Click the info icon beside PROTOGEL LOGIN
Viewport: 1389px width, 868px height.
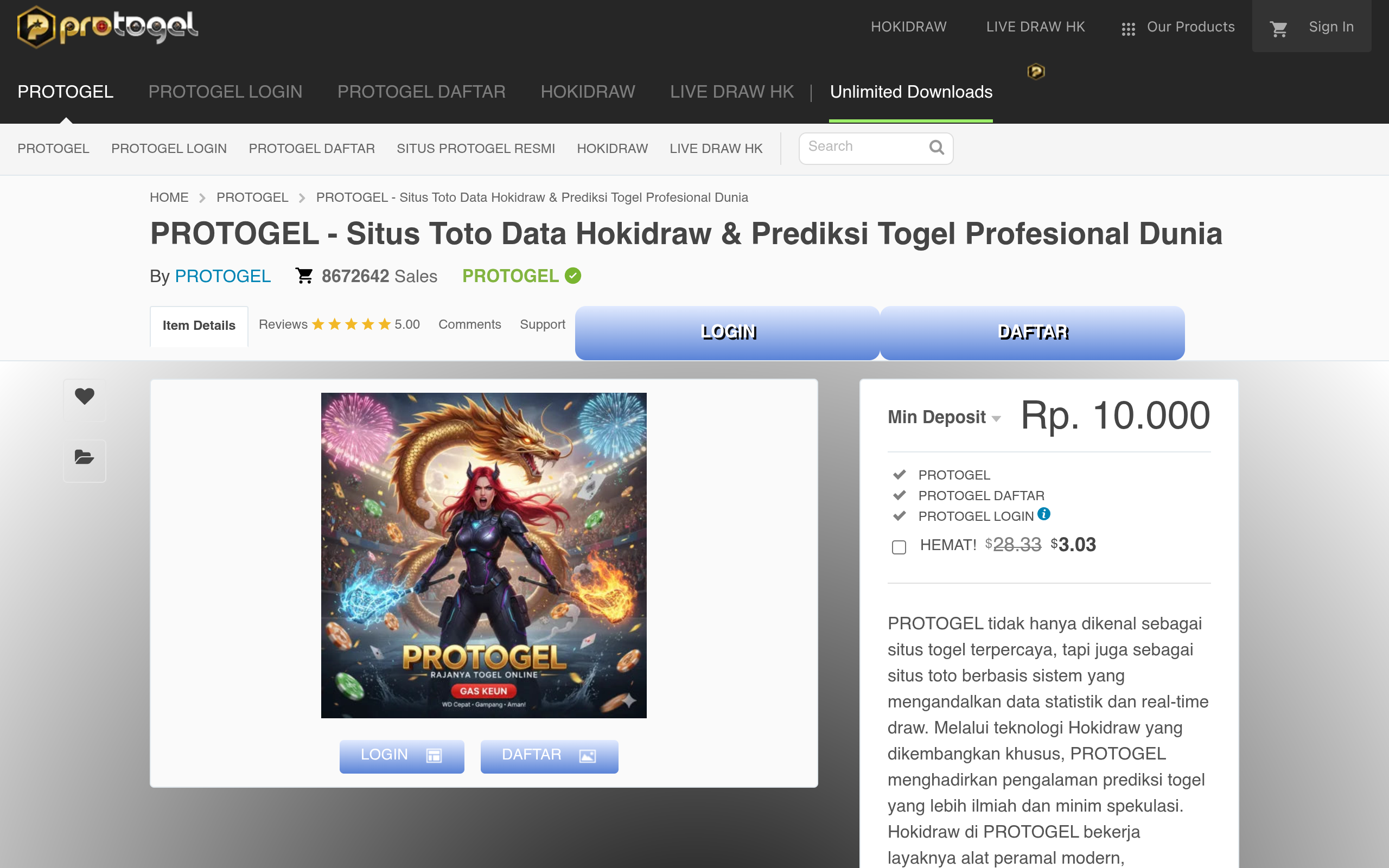point(1044,514)
